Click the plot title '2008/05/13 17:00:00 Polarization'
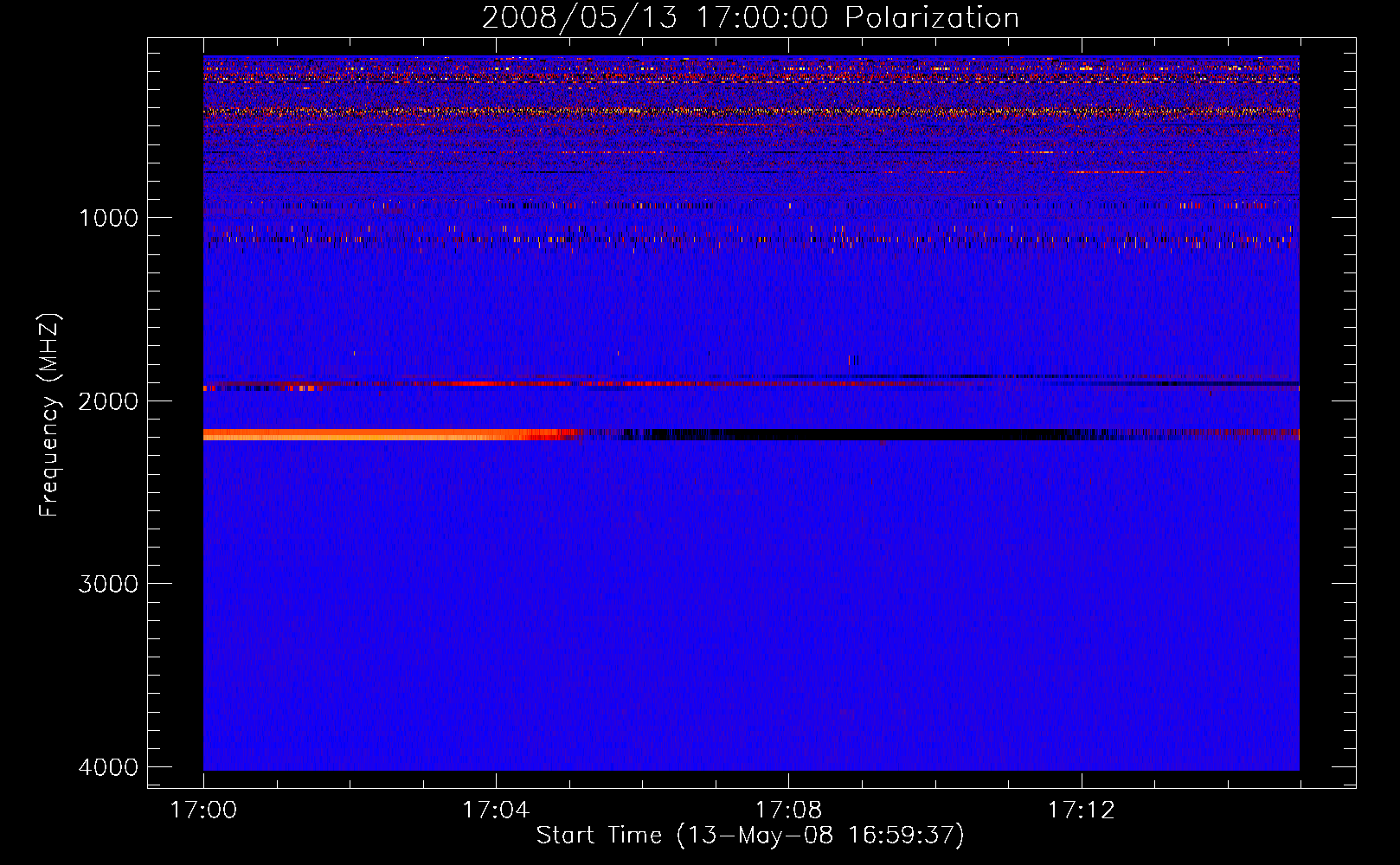1400x865 pixels. [x=750, y=18]
